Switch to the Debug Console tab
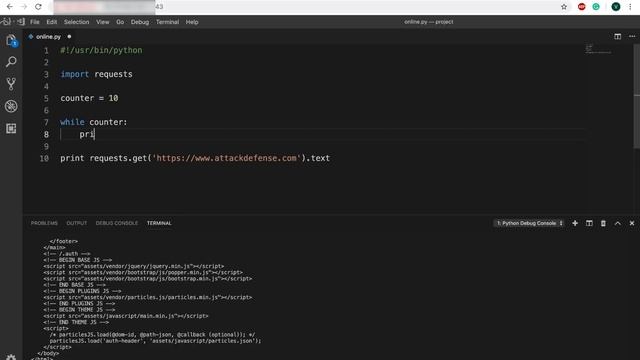Image resolution: width=640 pixels, height=360 pixels. click(117, 223)
